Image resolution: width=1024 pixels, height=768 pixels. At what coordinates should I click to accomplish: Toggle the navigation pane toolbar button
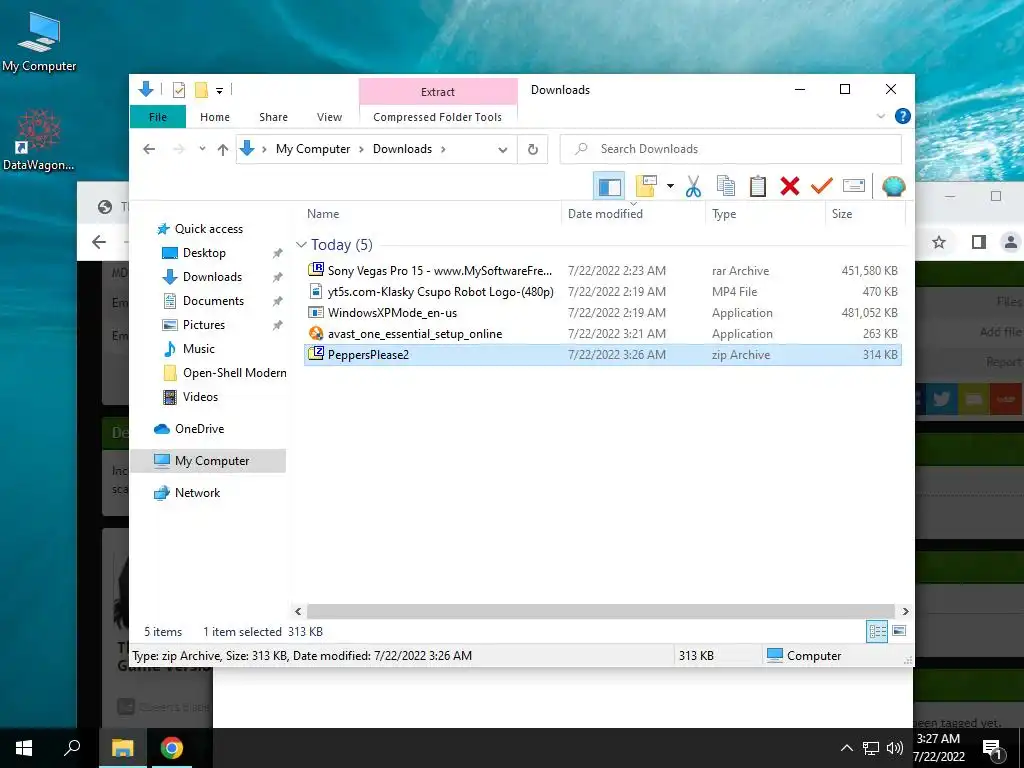(609, 187)
